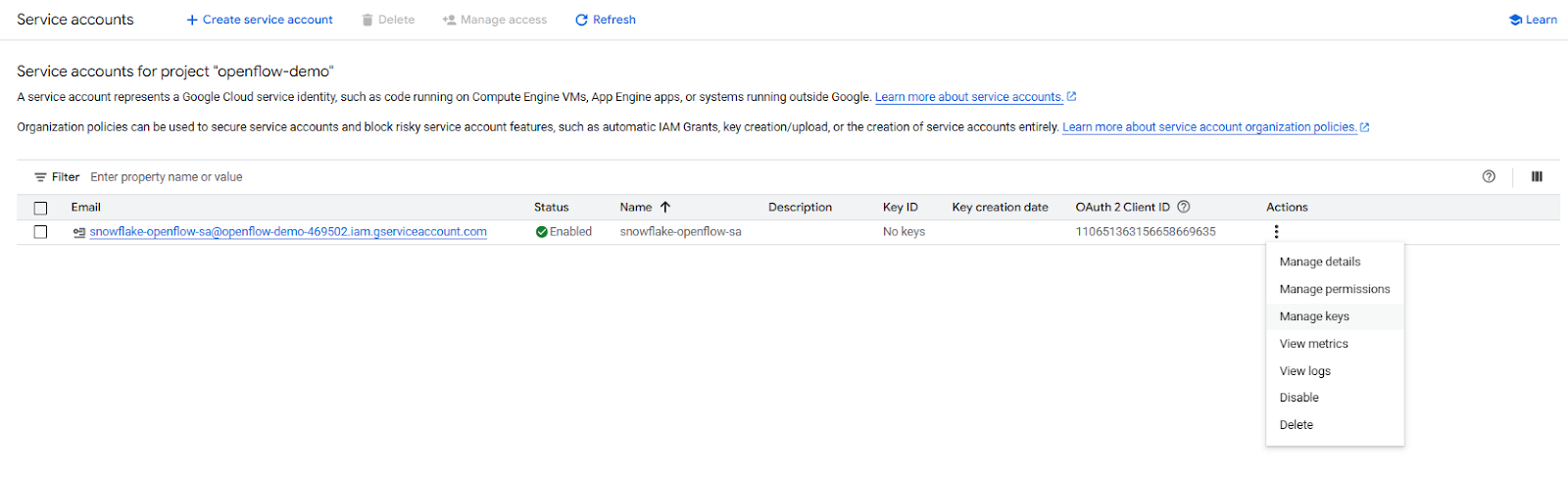Click Key creation date column header
Screen dimensions: 1568x477
pos(1000,208)
